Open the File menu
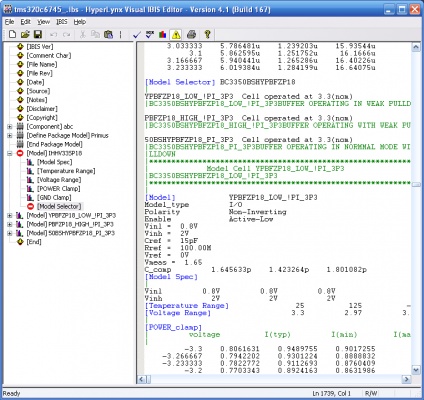The image size is (424, 400). point(9,22)
